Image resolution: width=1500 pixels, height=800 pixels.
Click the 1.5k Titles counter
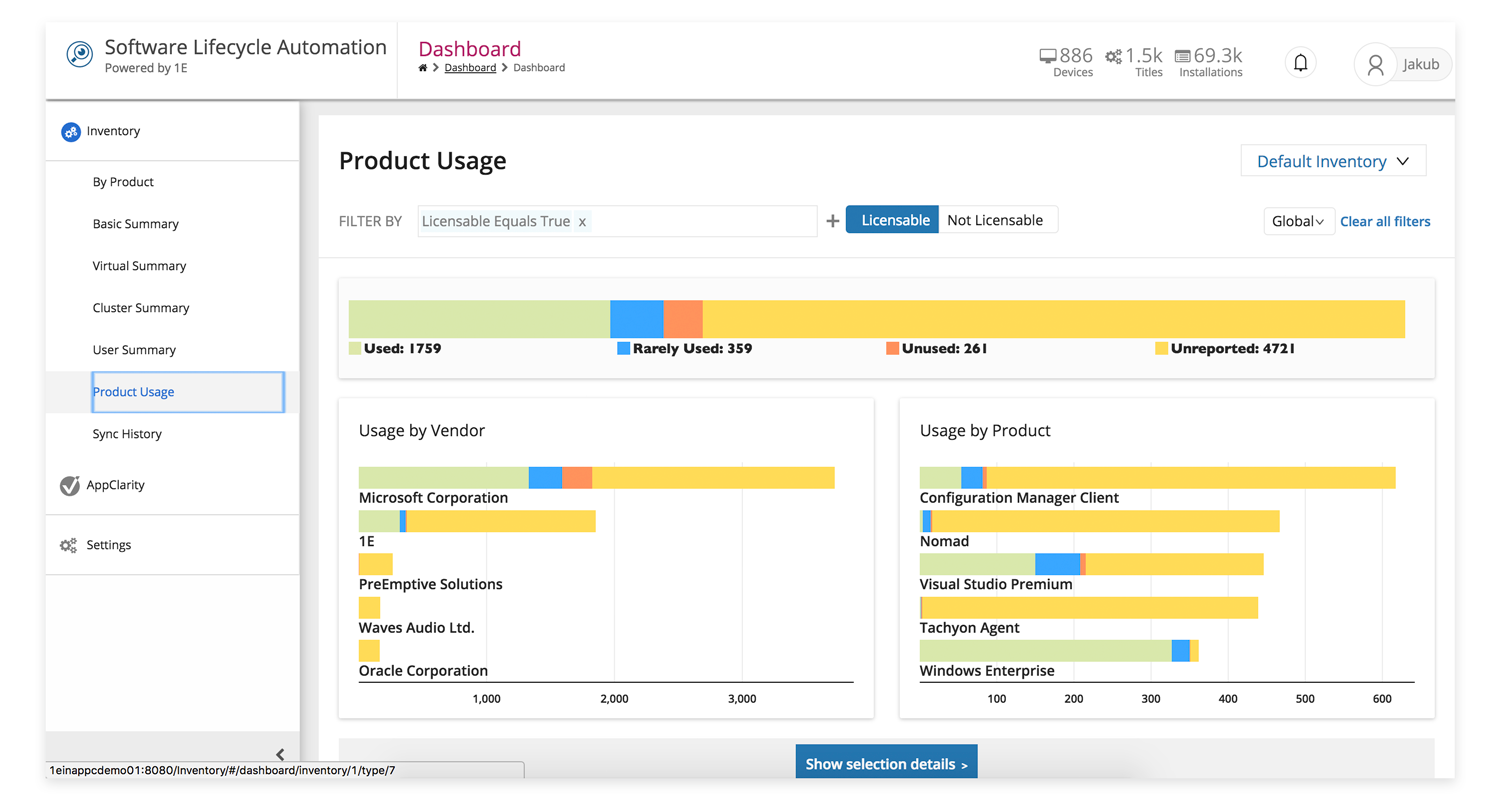click(x=1135, y=62)
